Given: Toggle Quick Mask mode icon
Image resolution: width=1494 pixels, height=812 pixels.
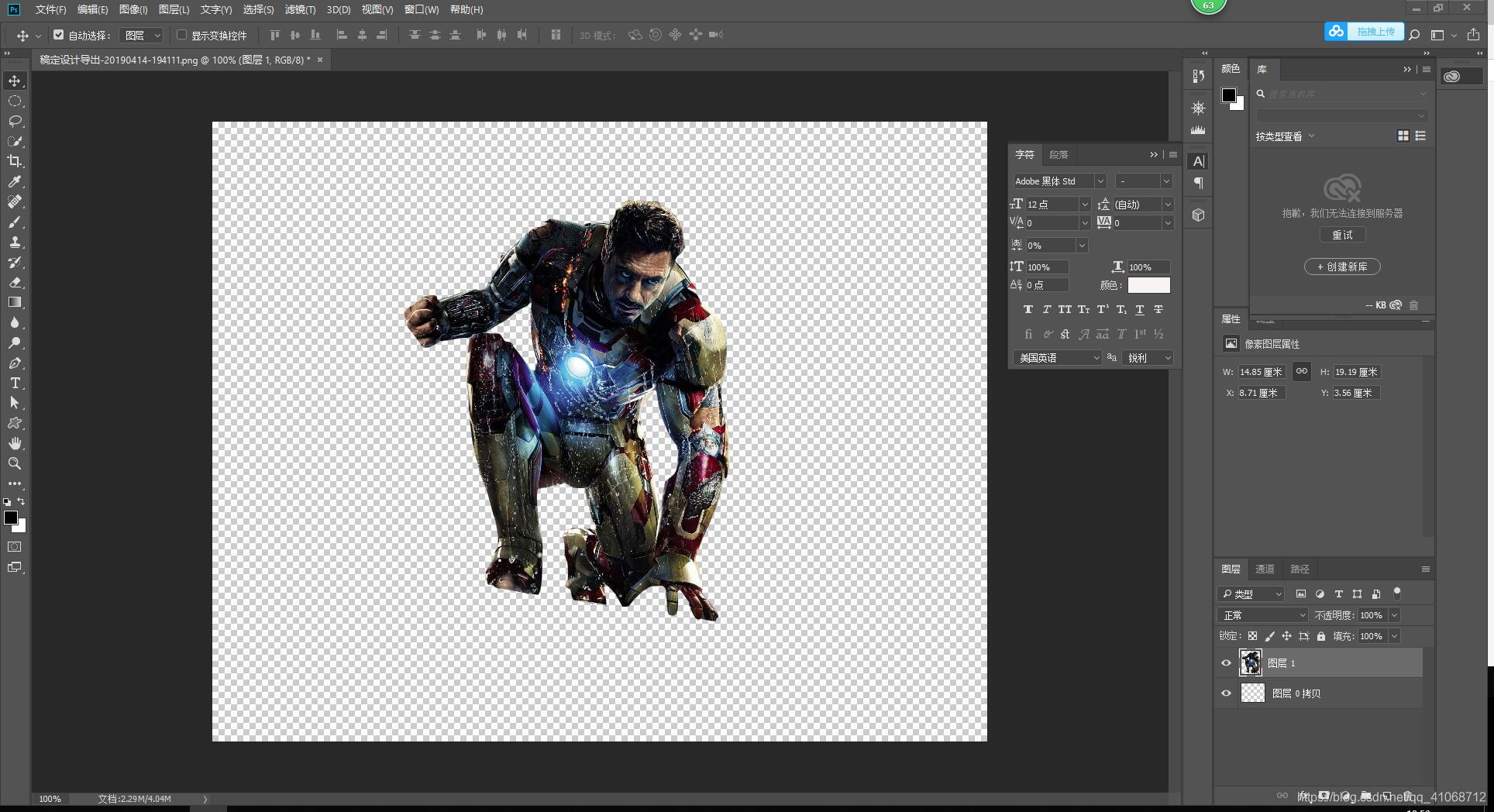Looking at the screenshot, I should (15, 547).
